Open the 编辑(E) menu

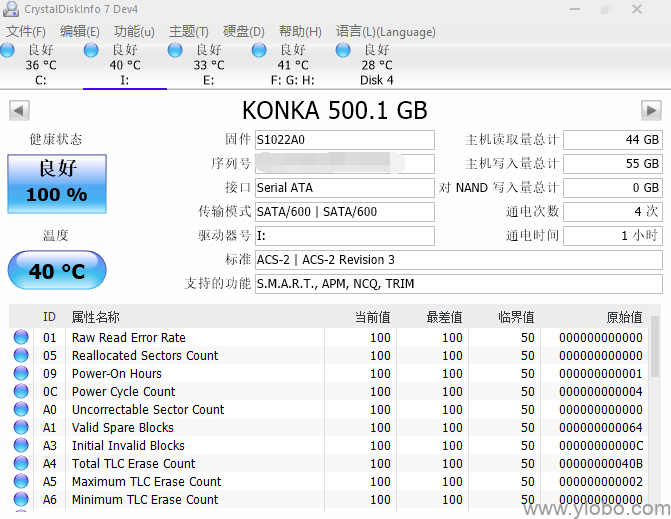pyautogui.click(x=80, y=32)
